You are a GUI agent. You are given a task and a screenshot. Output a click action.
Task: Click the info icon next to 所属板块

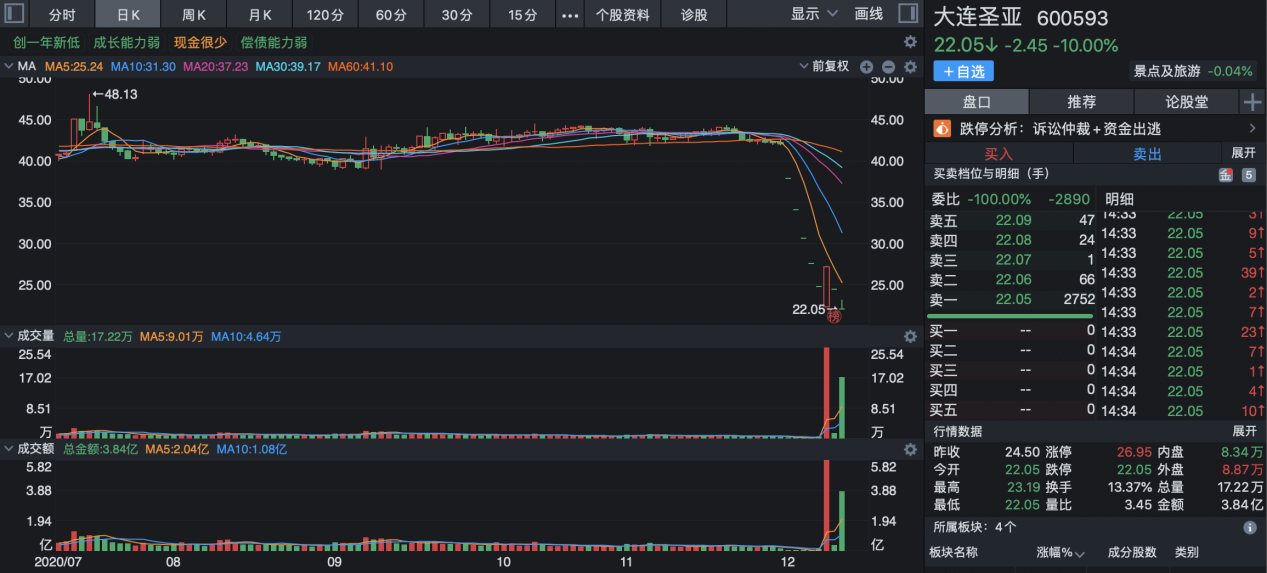coord(1249,527)
